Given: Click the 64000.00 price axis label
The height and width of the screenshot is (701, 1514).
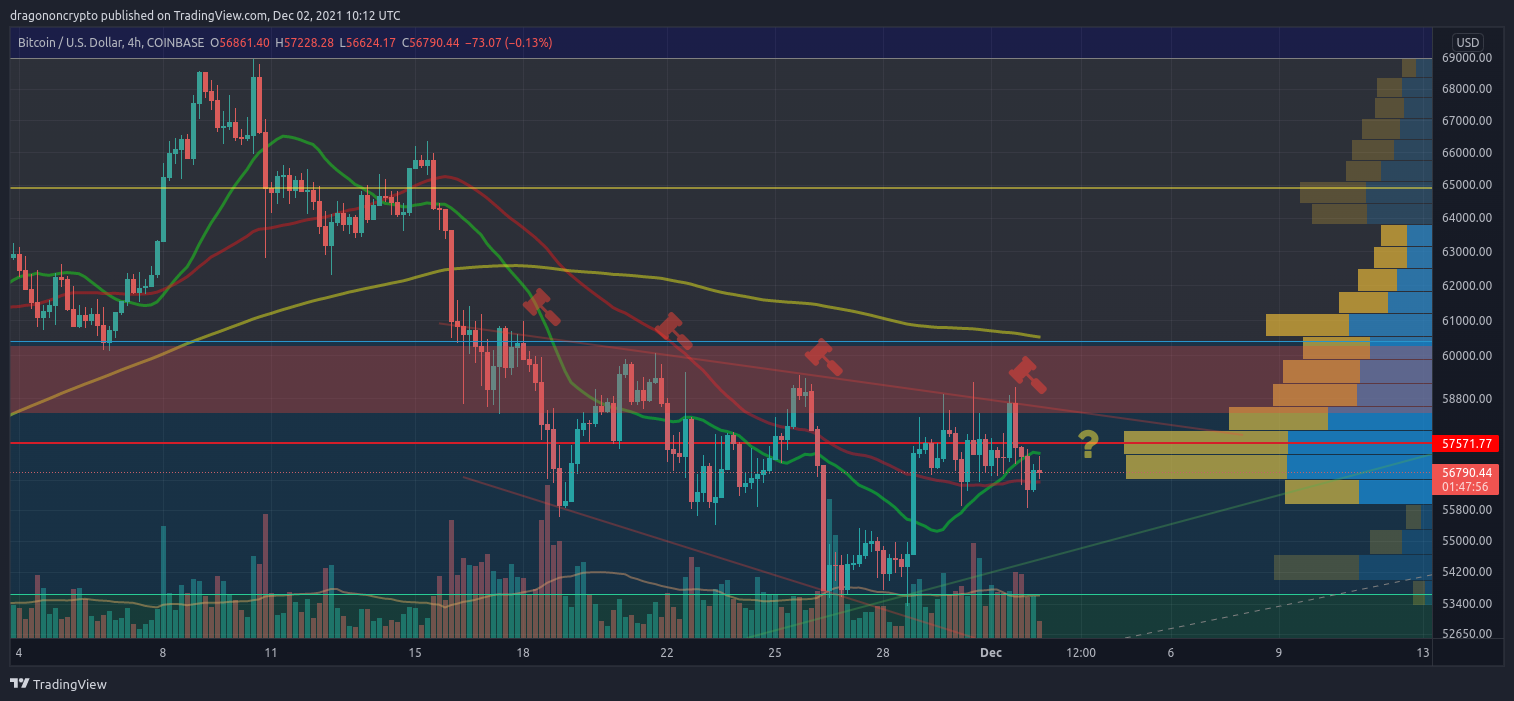Looking at the screenshot, I should pyautogui.click(x=1467, y=218).
